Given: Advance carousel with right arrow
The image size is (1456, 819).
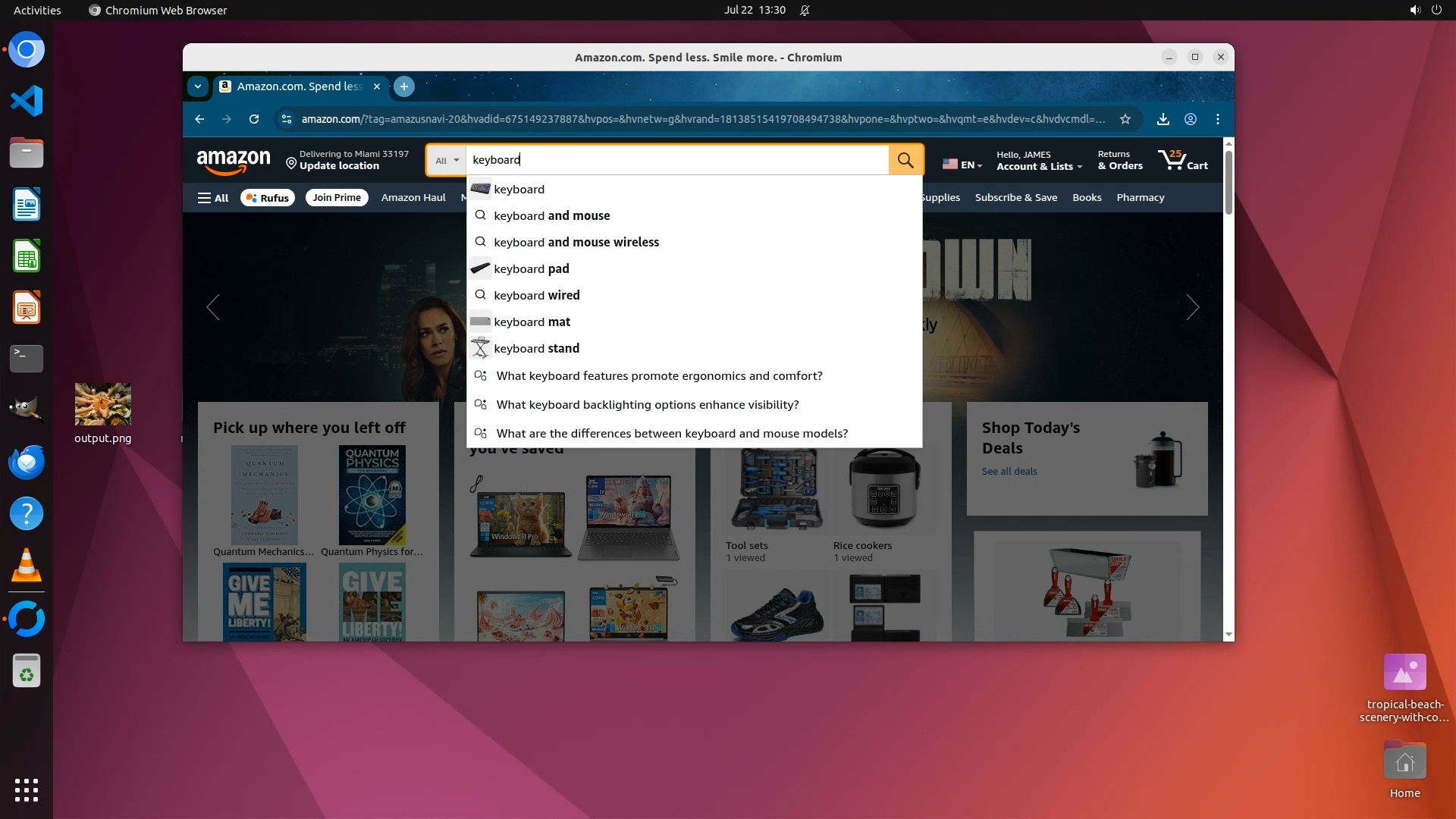Looking at the screenshot, I should [1192, 307].
